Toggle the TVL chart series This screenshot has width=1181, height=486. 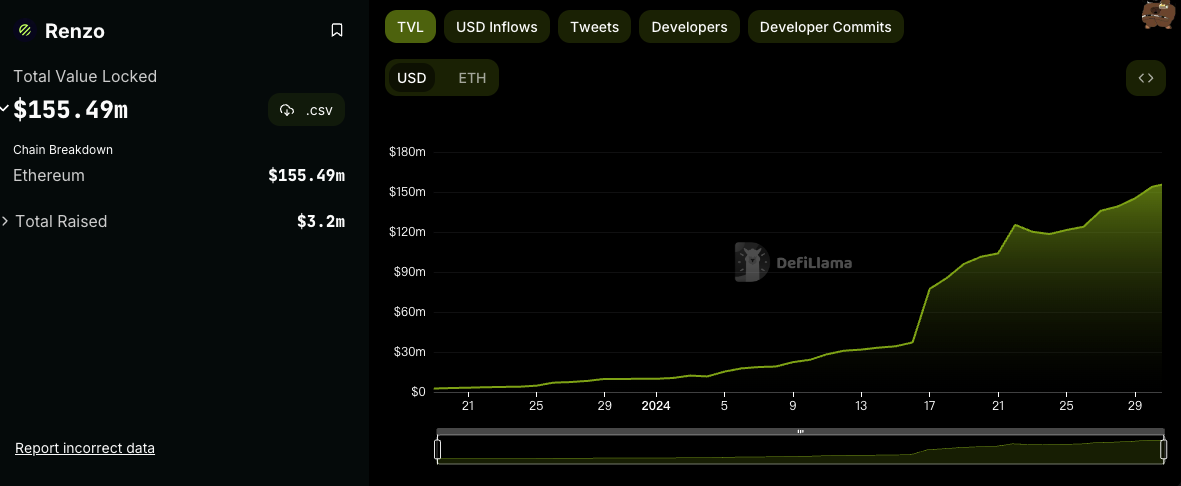[x=410, y=27]
